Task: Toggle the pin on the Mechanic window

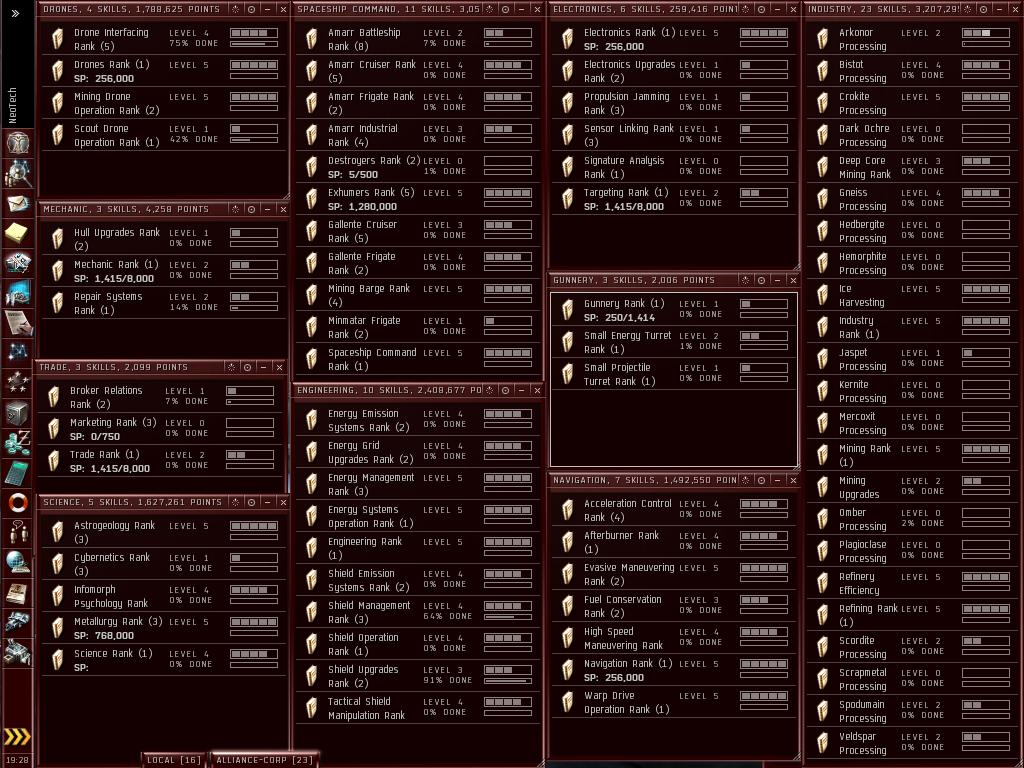Action: [251, 209]
